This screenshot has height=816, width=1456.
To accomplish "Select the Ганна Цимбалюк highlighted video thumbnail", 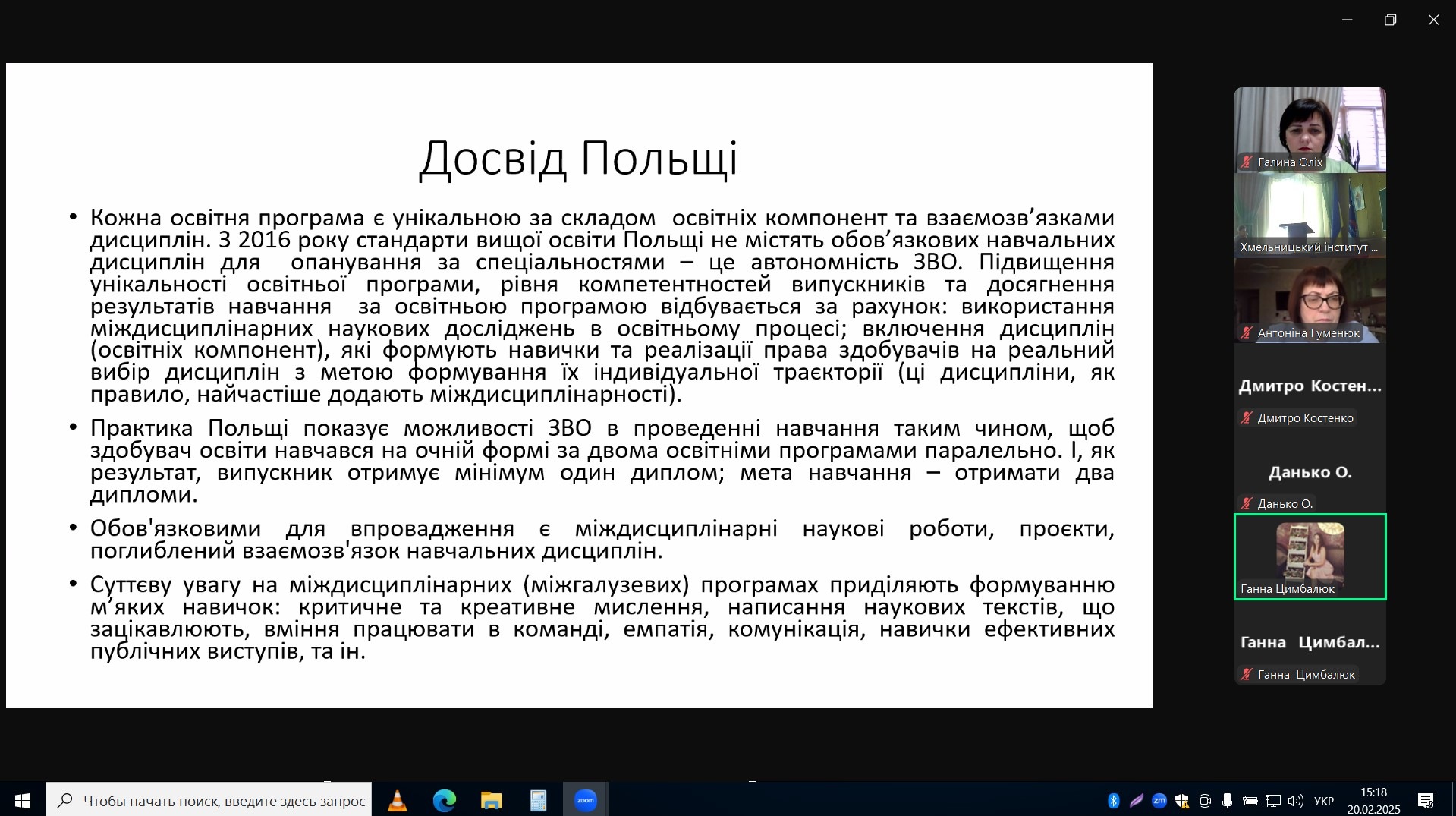I will tap(1310, 556).
